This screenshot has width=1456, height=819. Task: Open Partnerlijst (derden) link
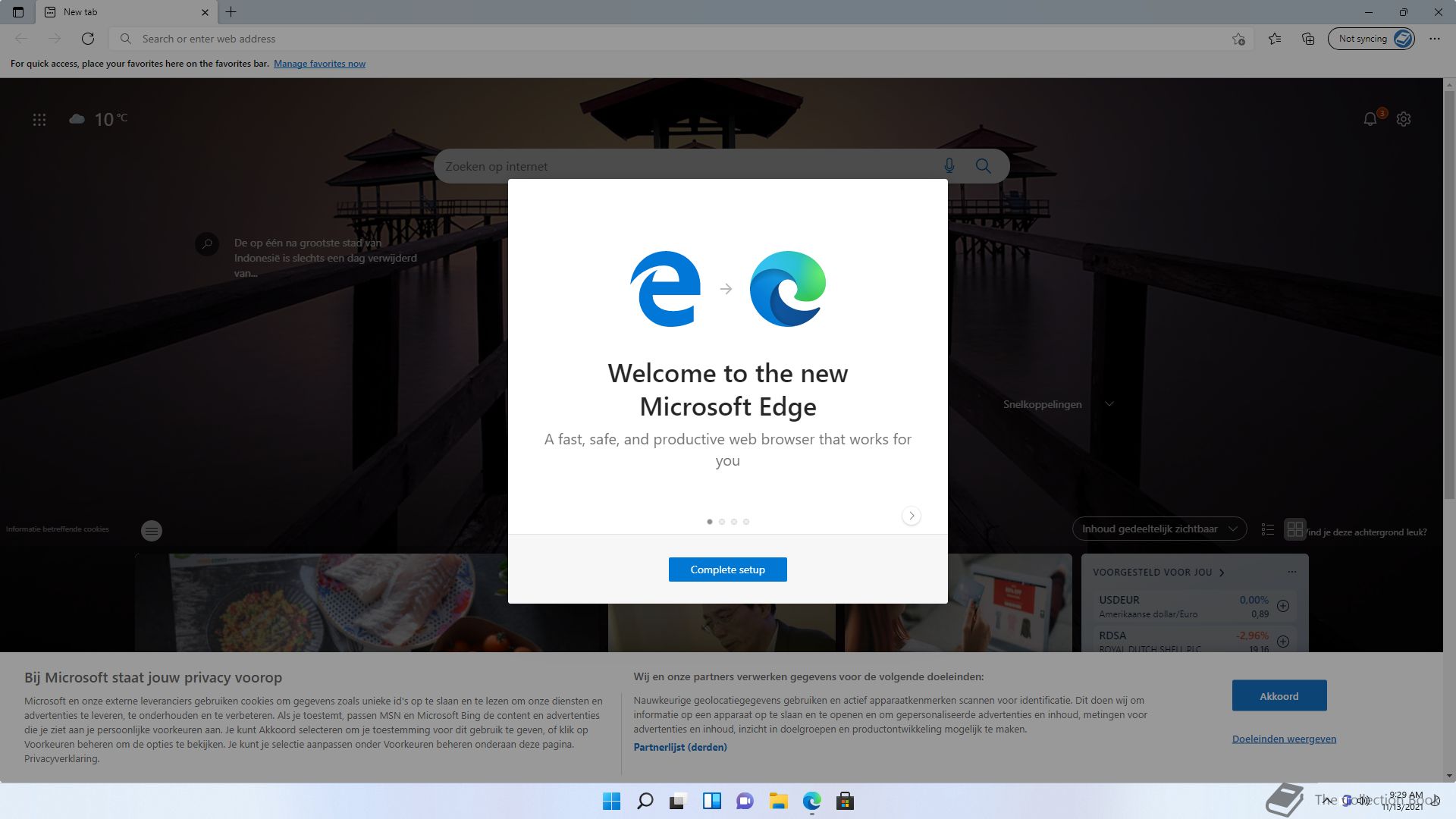point(680,747)
